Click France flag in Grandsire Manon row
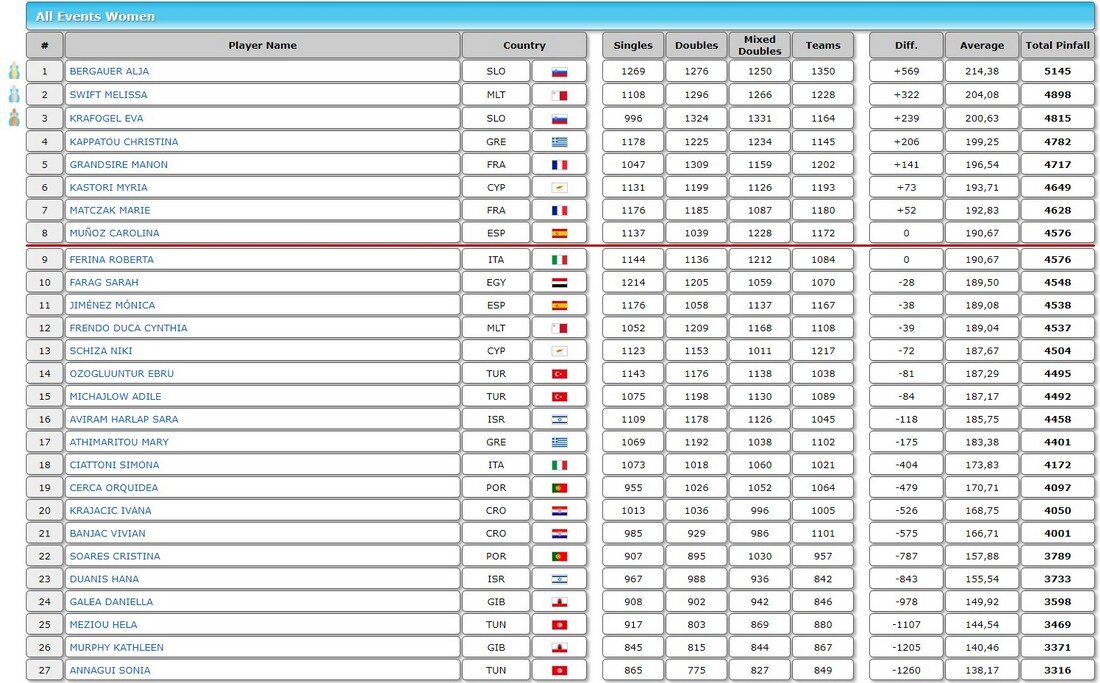The width and height of the screenshot is (1100, 683). (559, 165)
